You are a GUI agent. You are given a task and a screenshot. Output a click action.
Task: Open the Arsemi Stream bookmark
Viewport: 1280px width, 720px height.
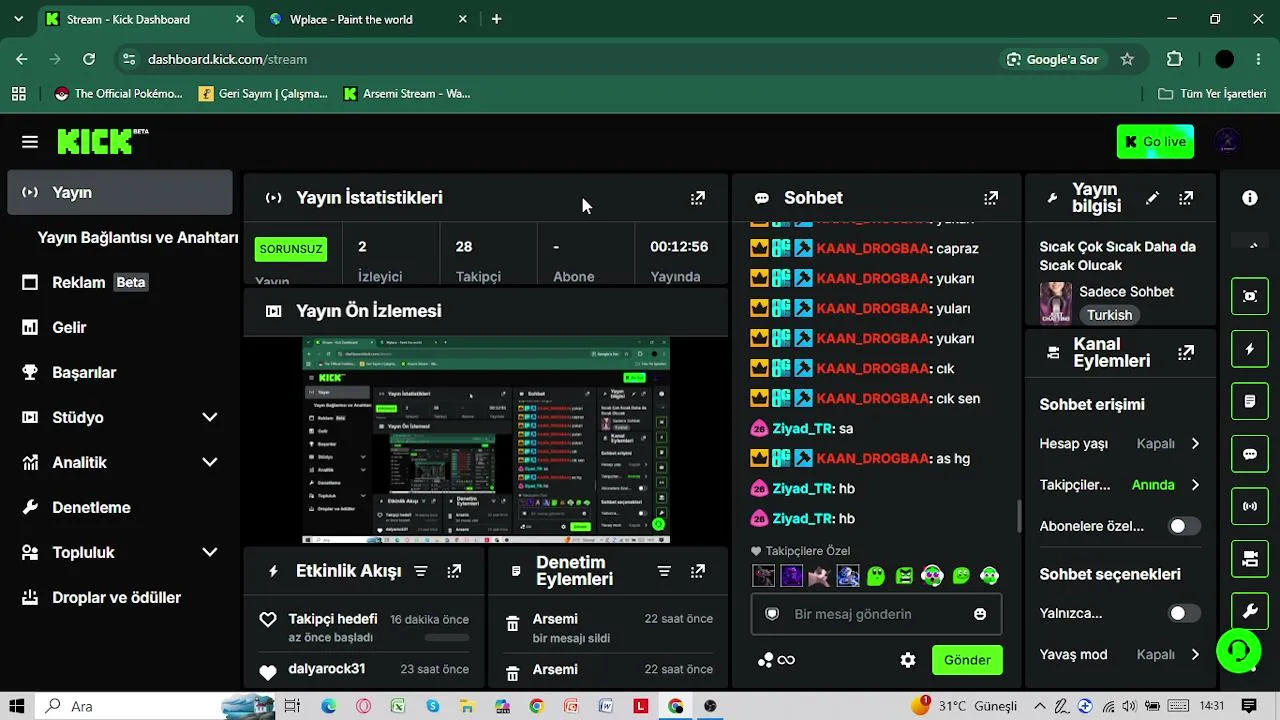point(406,94)
